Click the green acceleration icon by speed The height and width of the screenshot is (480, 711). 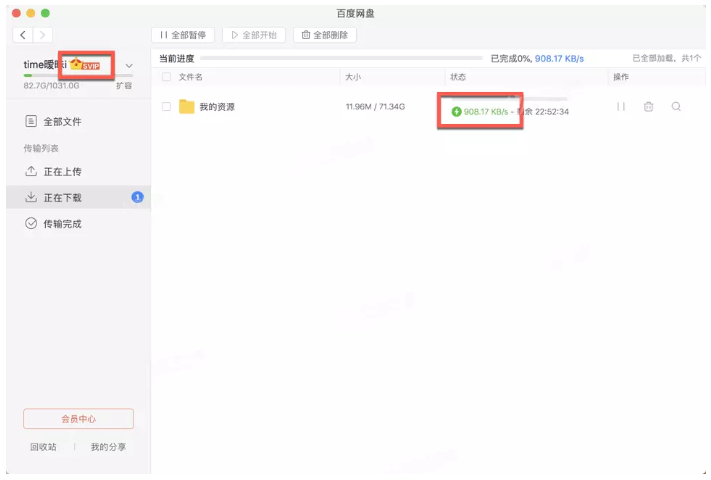coord(457,112)
